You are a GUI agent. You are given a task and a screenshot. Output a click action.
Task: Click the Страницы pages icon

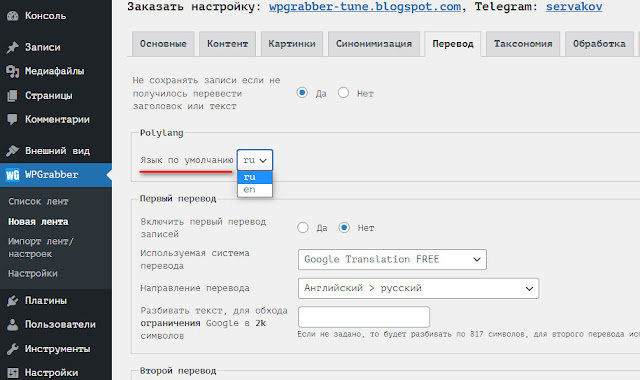click(13, 96)
